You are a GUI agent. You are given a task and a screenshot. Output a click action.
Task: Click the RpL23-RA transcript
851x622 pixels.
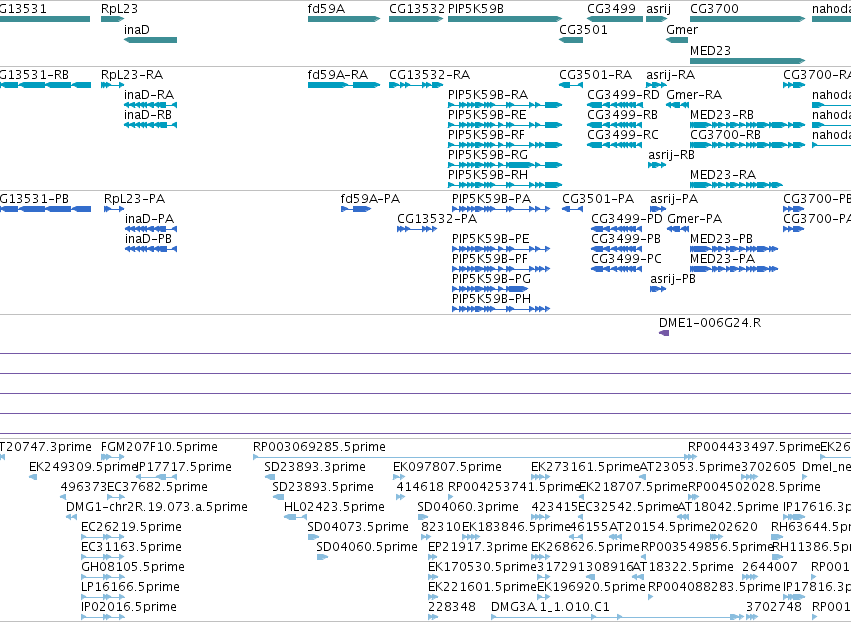(112, 85)
